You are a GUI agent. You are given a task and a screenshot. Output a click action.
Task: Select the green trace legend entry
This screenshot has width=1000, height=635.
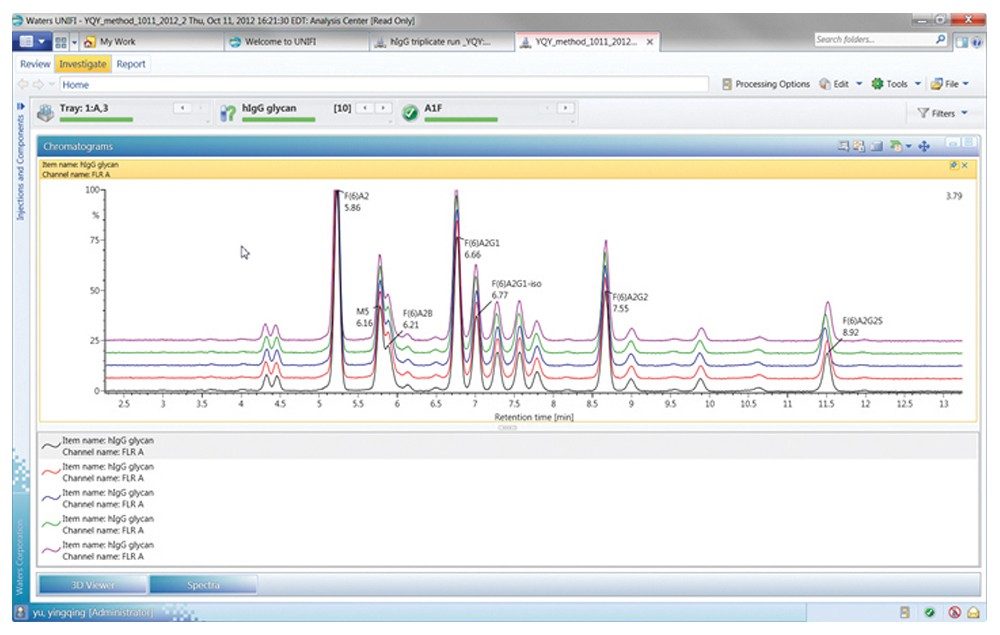[x=508, y=525]
